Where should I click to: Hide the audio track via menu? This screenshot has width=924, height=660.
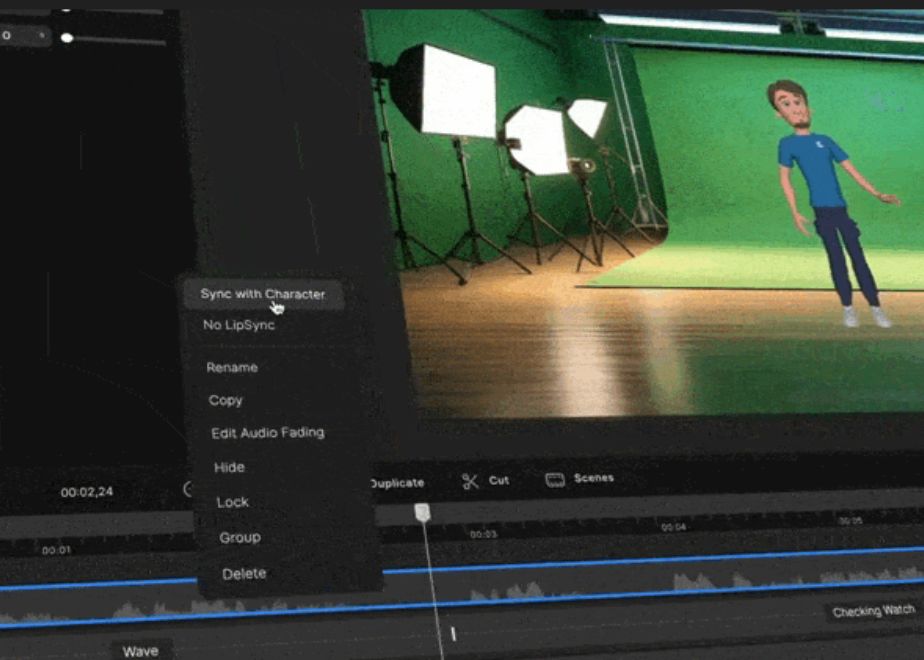229,467
